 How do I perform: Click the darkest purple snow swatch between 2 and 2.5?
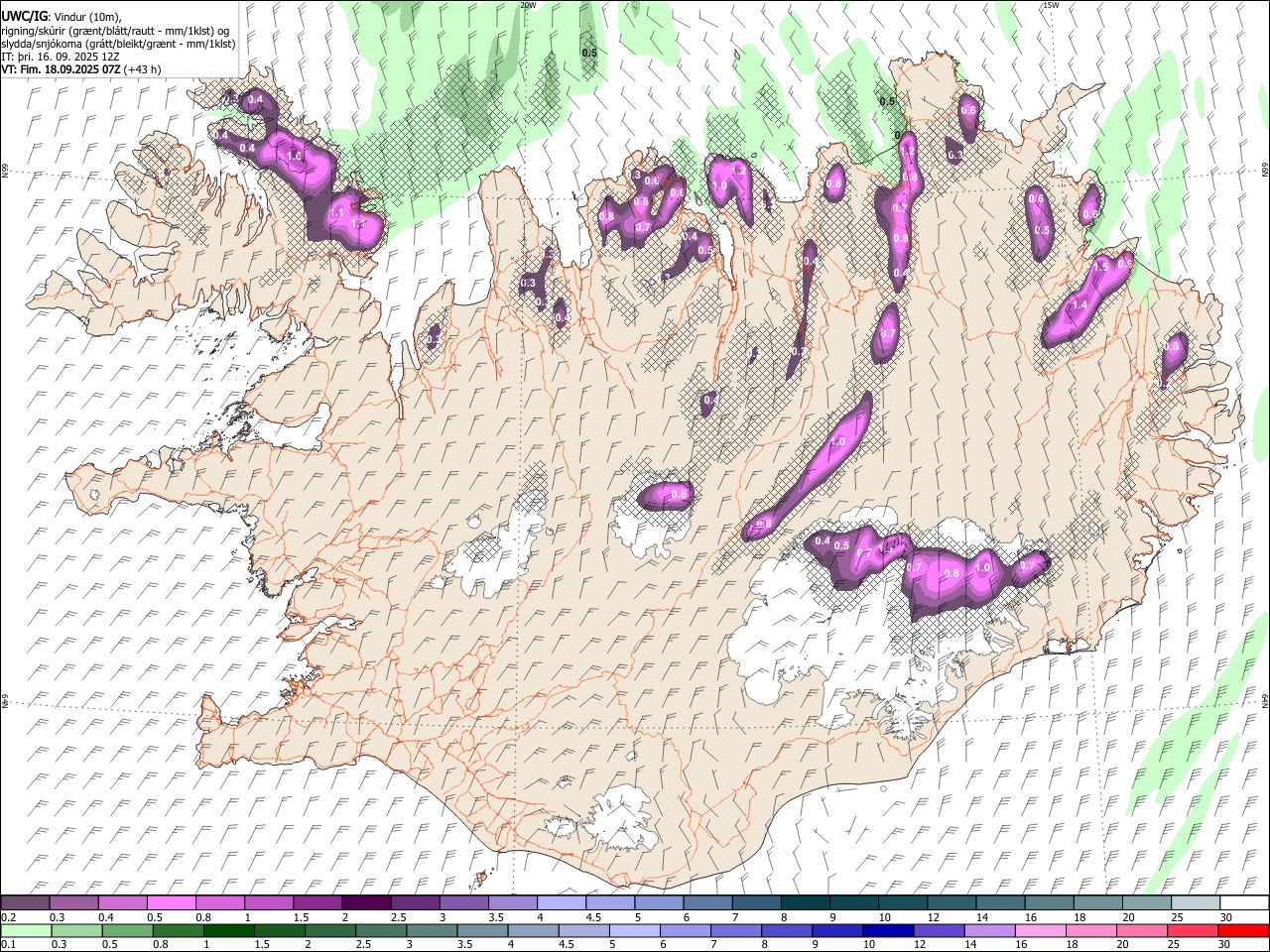tap(366, 903)
